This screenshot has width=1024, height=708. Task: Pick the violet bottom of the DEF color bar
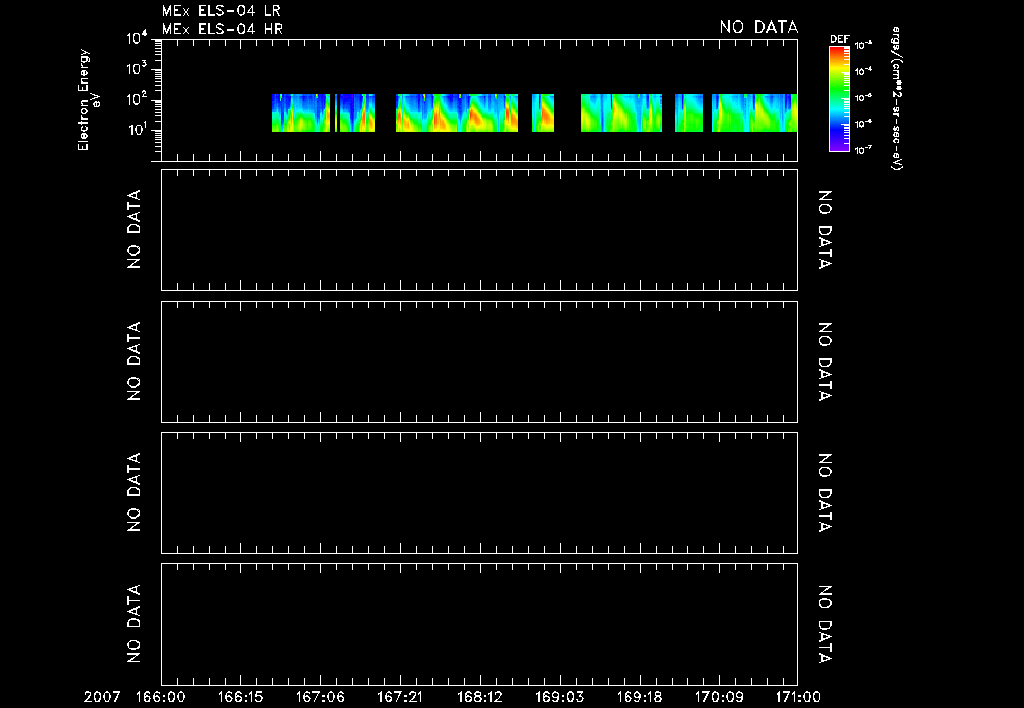pos(839,146)
